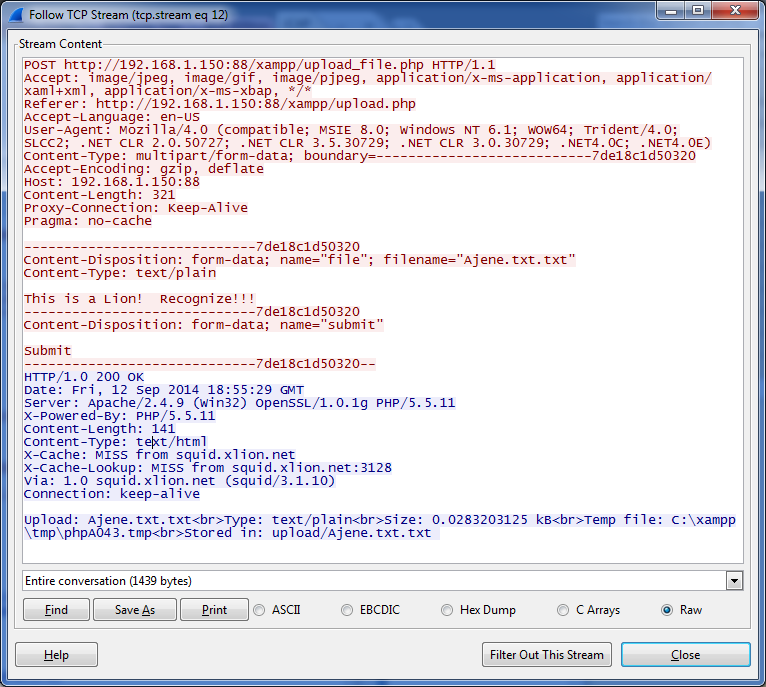Open the Entire conversation dropdown
766x687 pixels.
coord(735,581)
